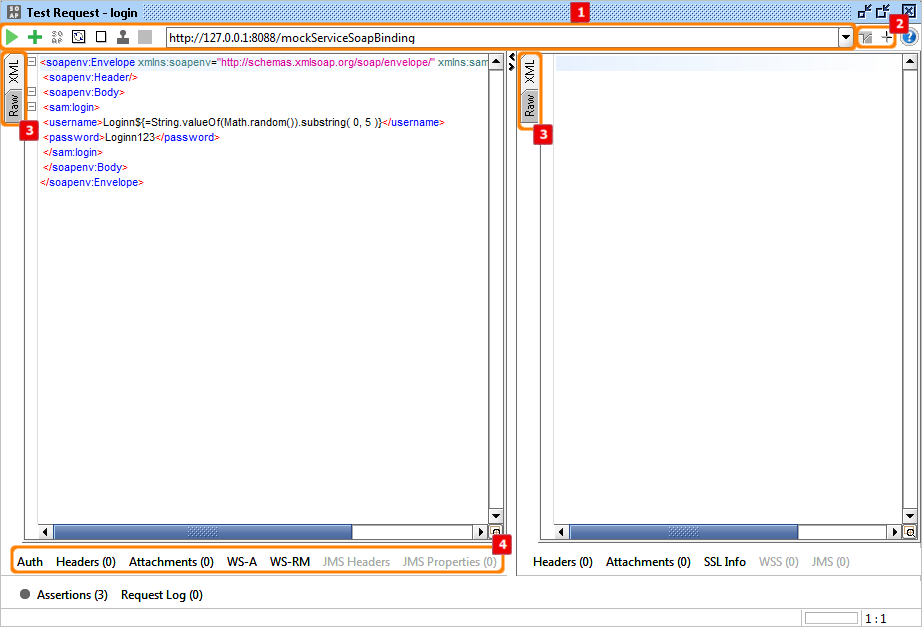Open the response Headers (0) tab
Image resolution: width=922 pixels, height=627 pixels.
pos(563,562)
